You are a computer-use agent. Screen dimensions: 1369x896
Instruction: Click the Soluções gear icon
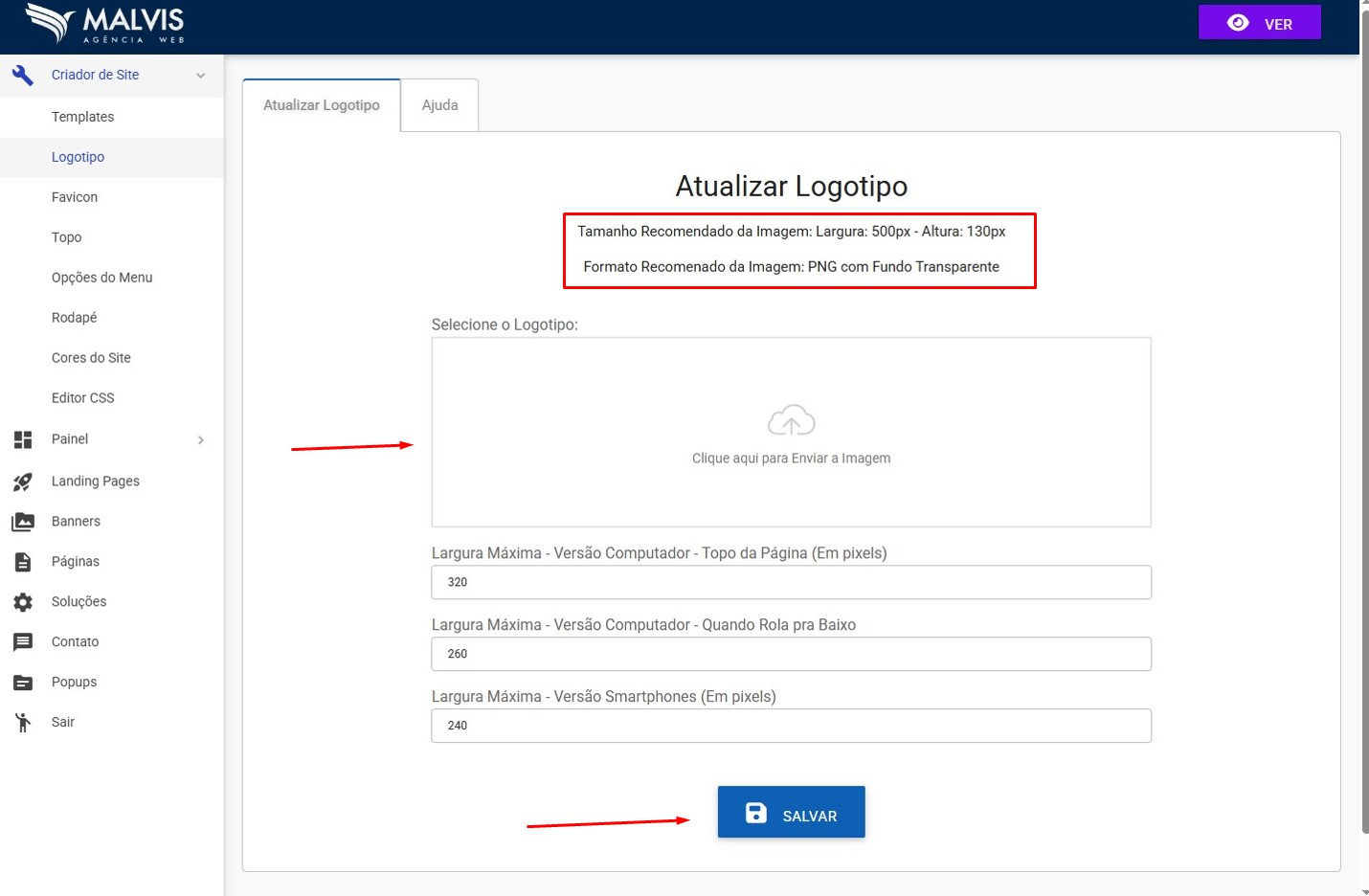click(23, 602)
